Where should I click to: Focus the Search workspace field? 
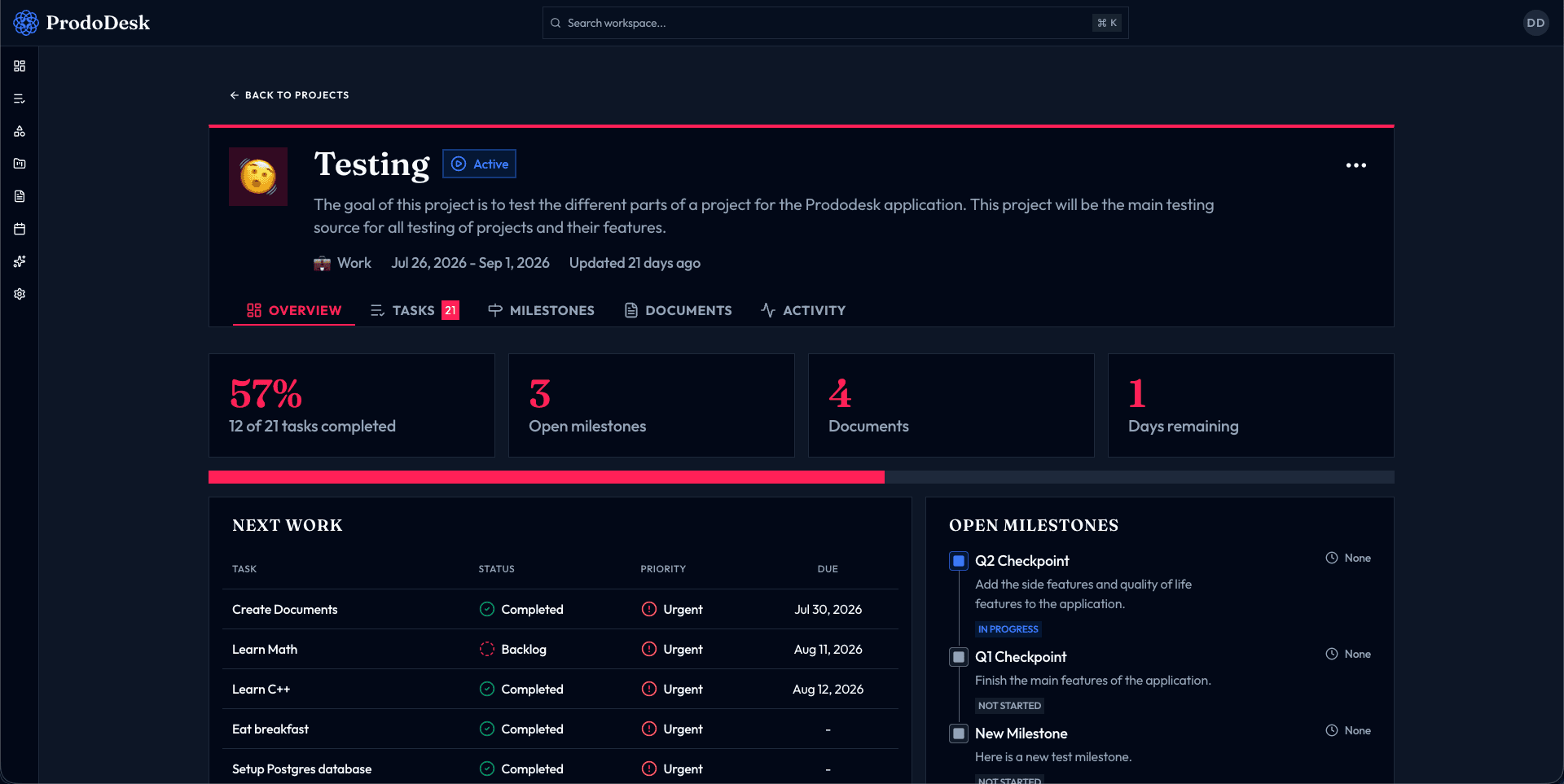[835, 23]
